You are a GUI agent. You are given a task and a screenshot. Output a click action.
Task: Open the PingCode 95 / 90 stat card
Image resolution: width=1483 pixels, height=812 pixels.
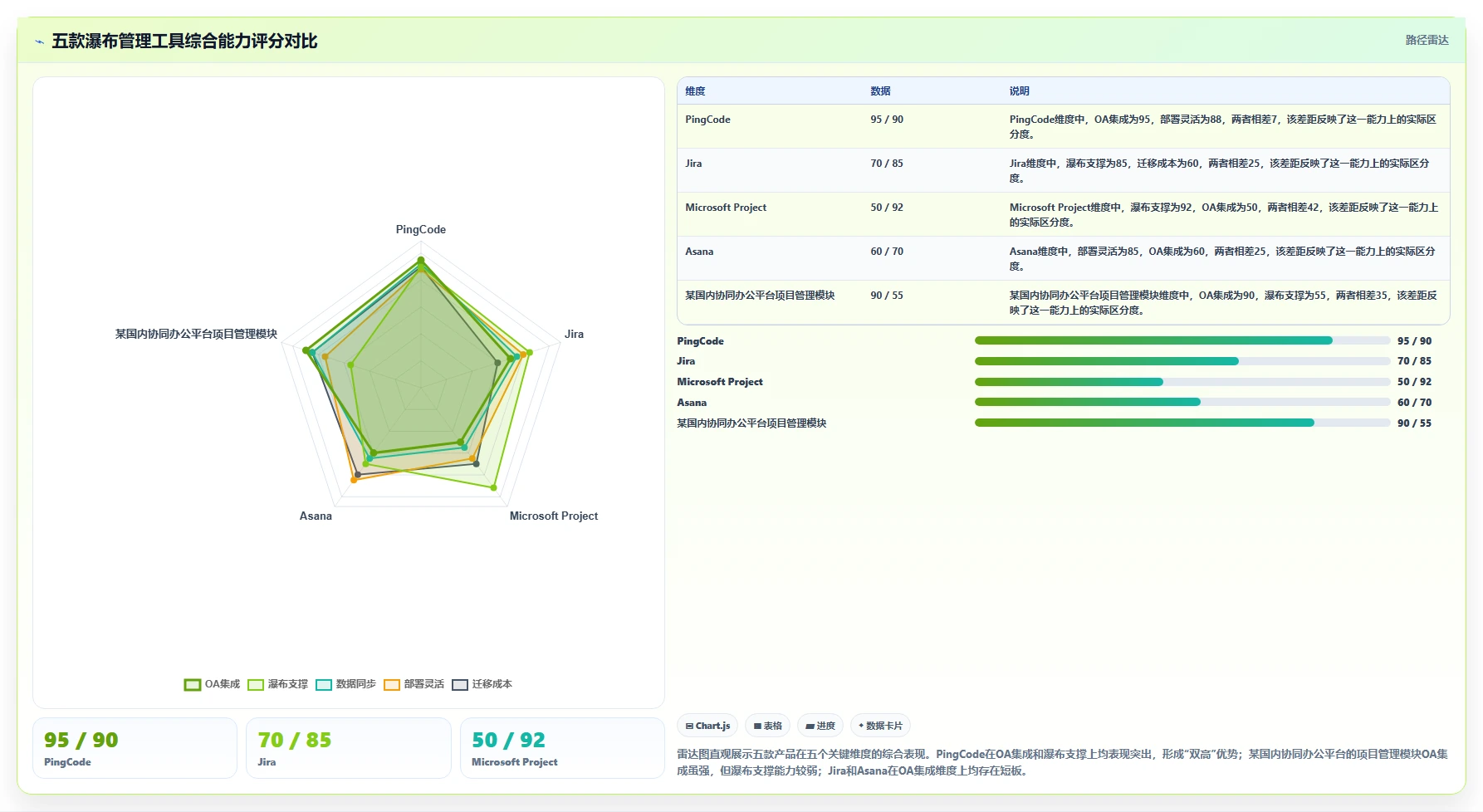point(135,748)
